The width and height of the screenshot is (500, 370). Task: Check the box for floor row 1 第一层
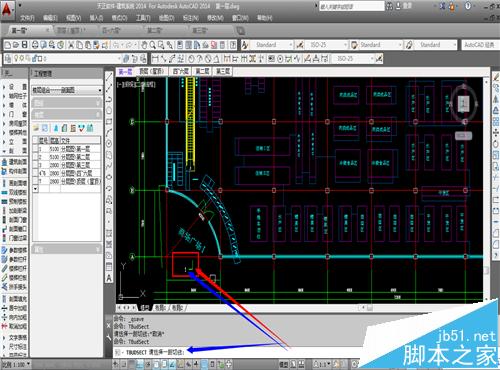click(x=35, y=149)
